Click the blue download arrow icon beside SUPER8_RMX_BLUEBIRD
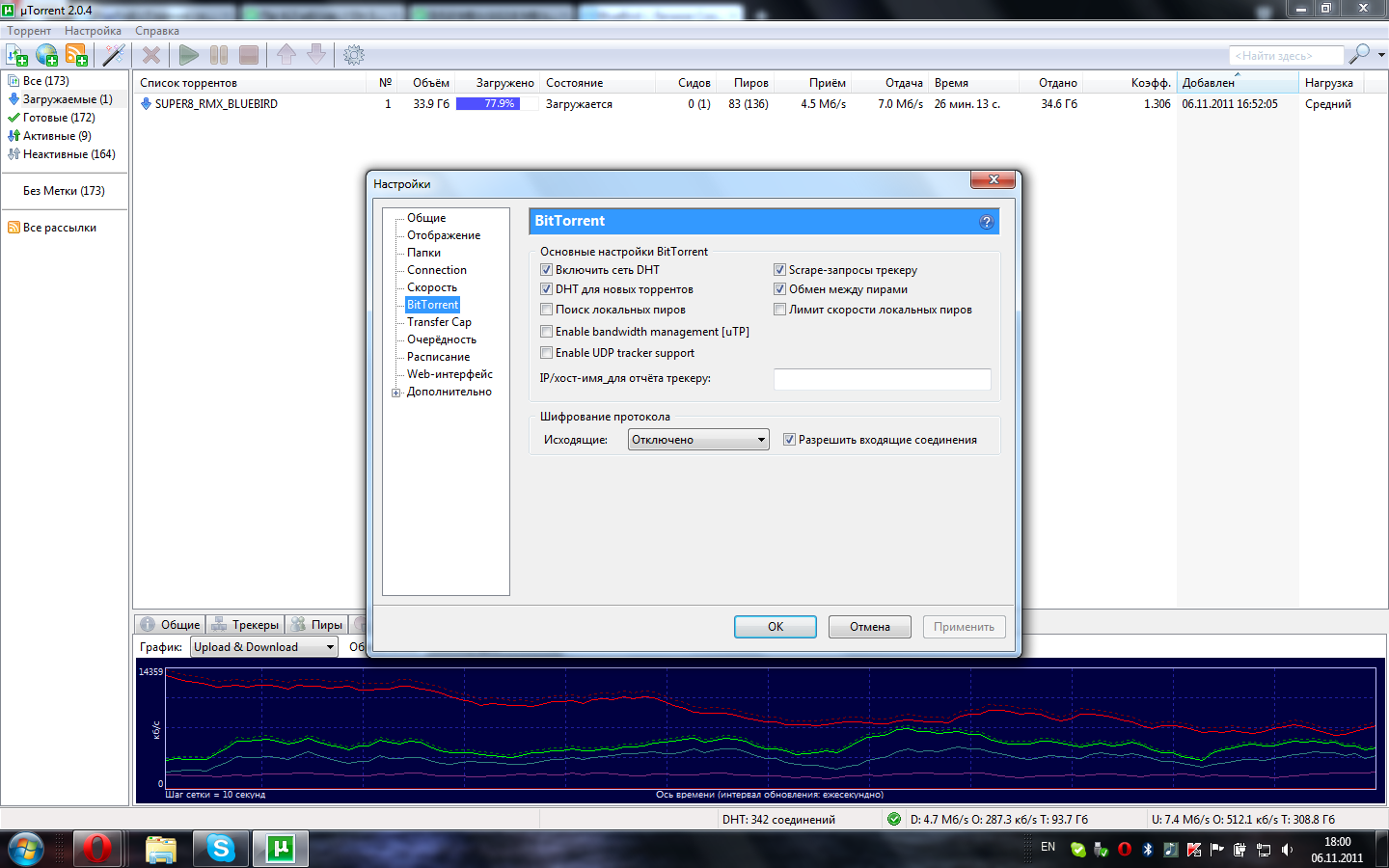This screenshot has height=868, width=1389. pos(146,103)
